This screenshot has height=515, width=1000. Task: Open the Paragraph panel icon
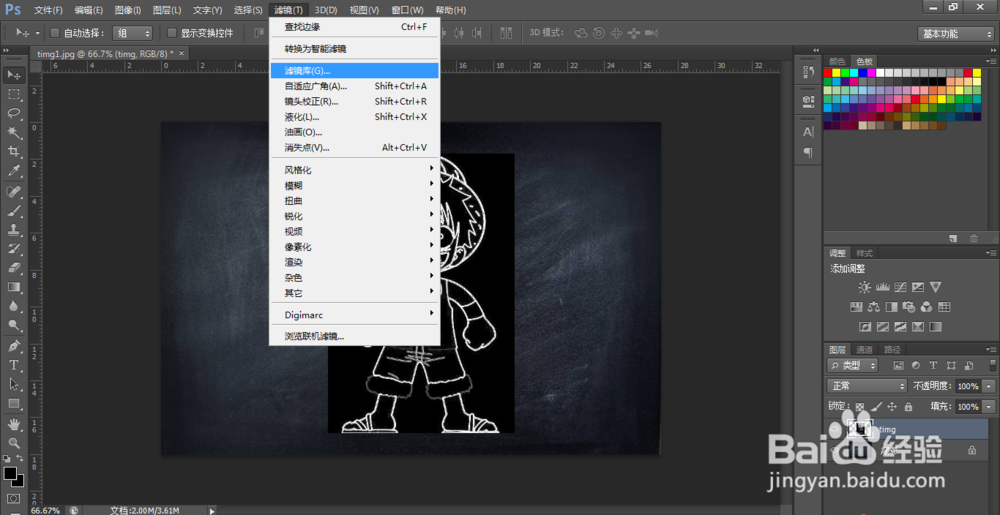pos(807,152)
